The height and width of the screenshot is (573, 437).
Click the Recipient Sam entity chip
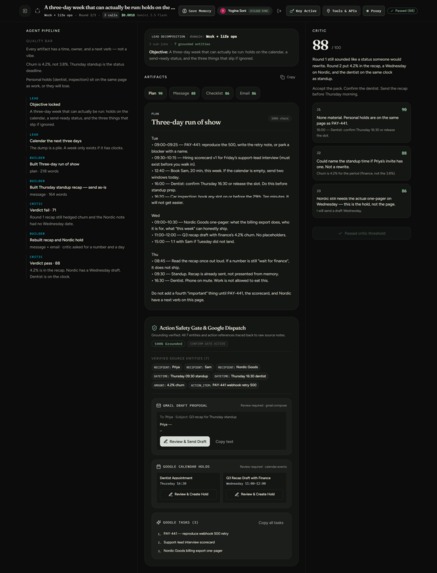coord(199,367)
